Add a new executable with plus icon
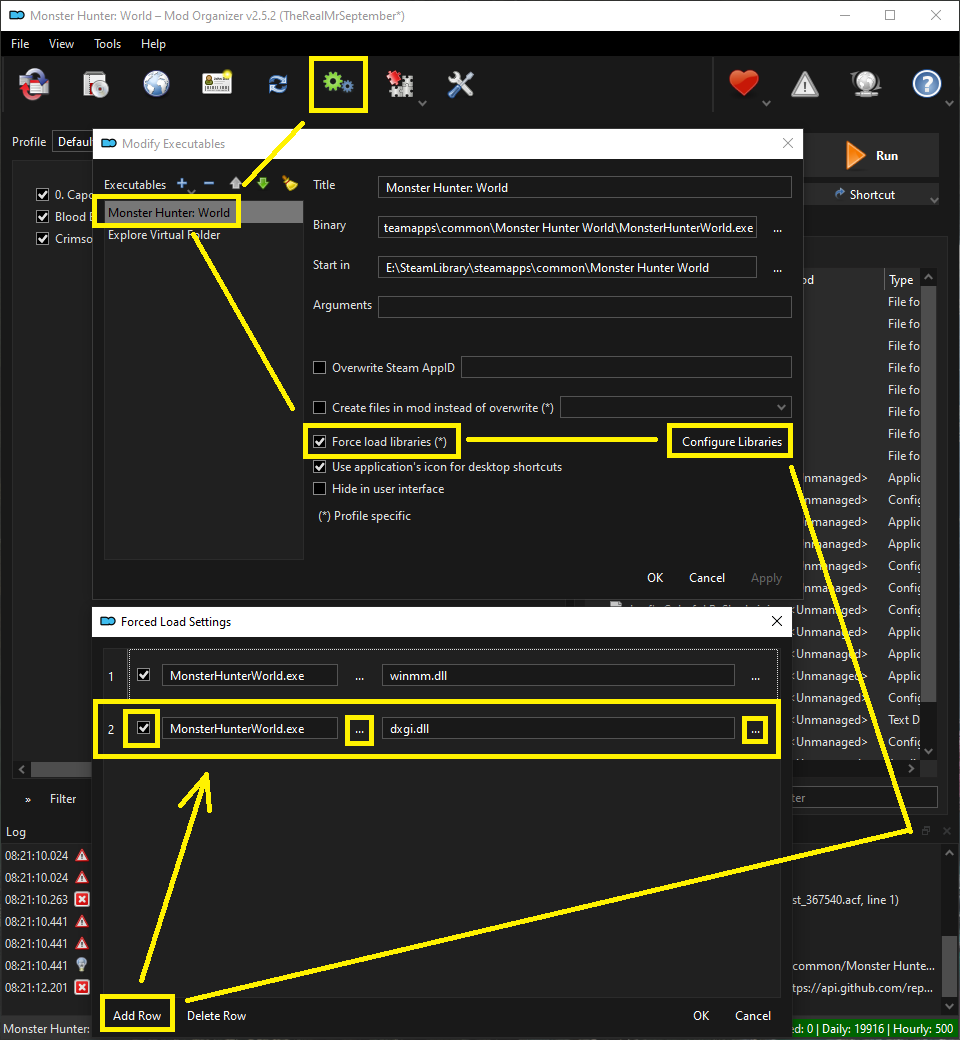The width and height of the screenshot is (960, 1040). pyautogui.click(x=182, y=183)
